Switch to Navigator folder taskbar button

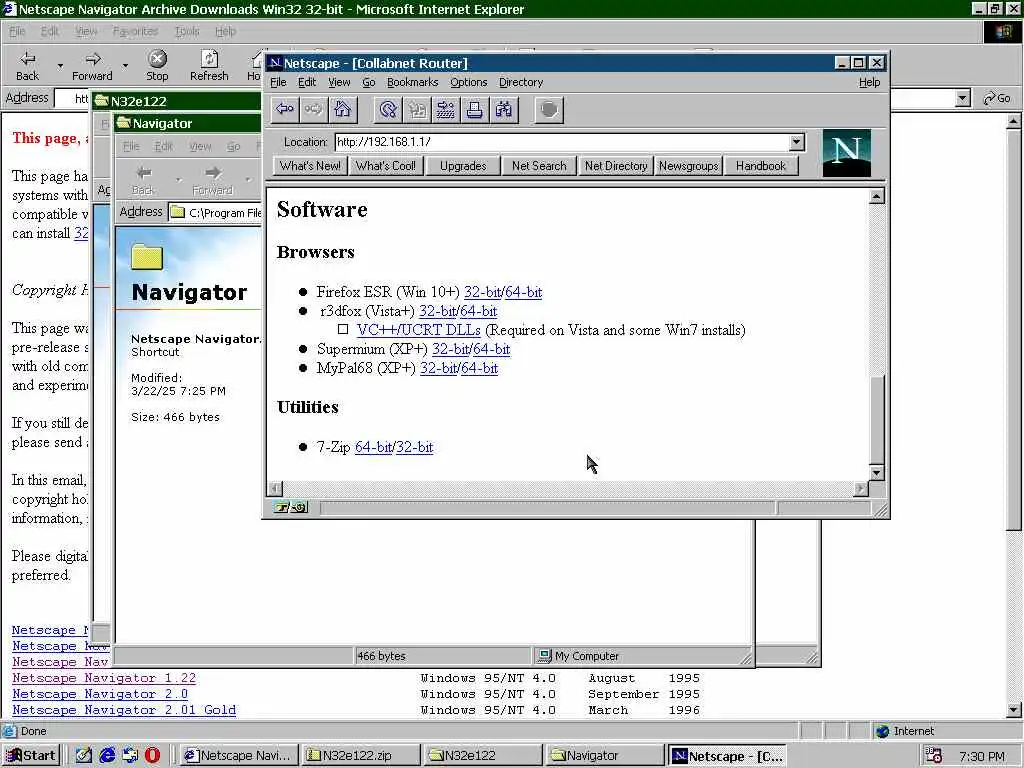coord(603,756)
